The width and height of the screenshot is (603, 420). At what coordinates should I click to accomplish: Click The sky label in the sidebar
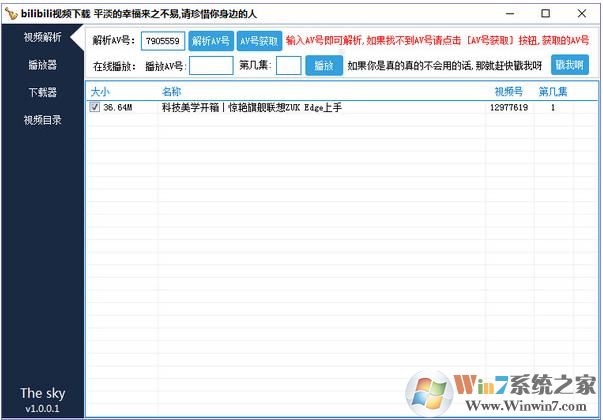coord(42,393)
